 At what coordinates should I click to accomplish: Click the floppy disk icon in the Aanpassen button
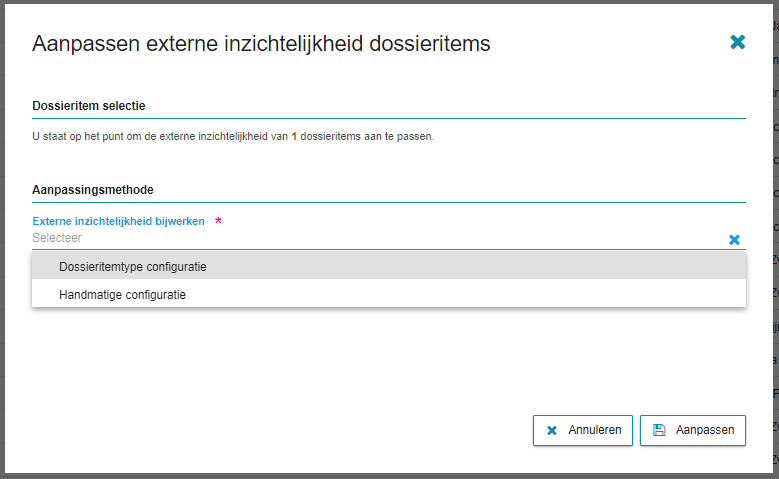click(x=659, y=431)
